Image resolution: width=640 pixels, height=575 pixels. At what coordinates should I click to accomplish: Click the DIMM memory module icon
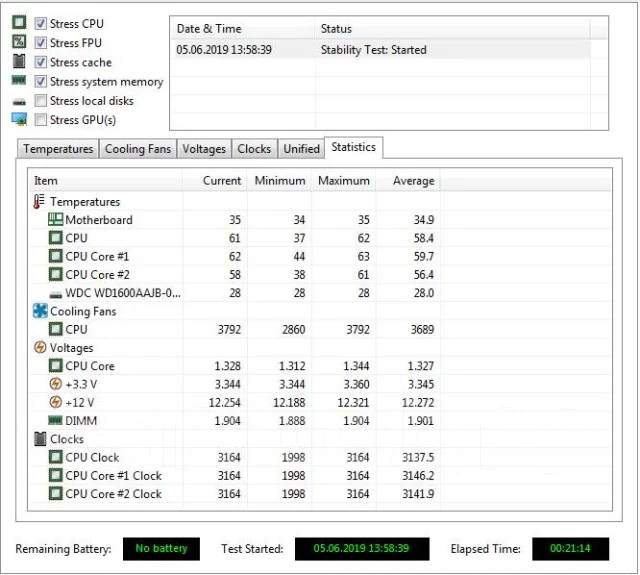pyautogui.click(x=56, y=420)
